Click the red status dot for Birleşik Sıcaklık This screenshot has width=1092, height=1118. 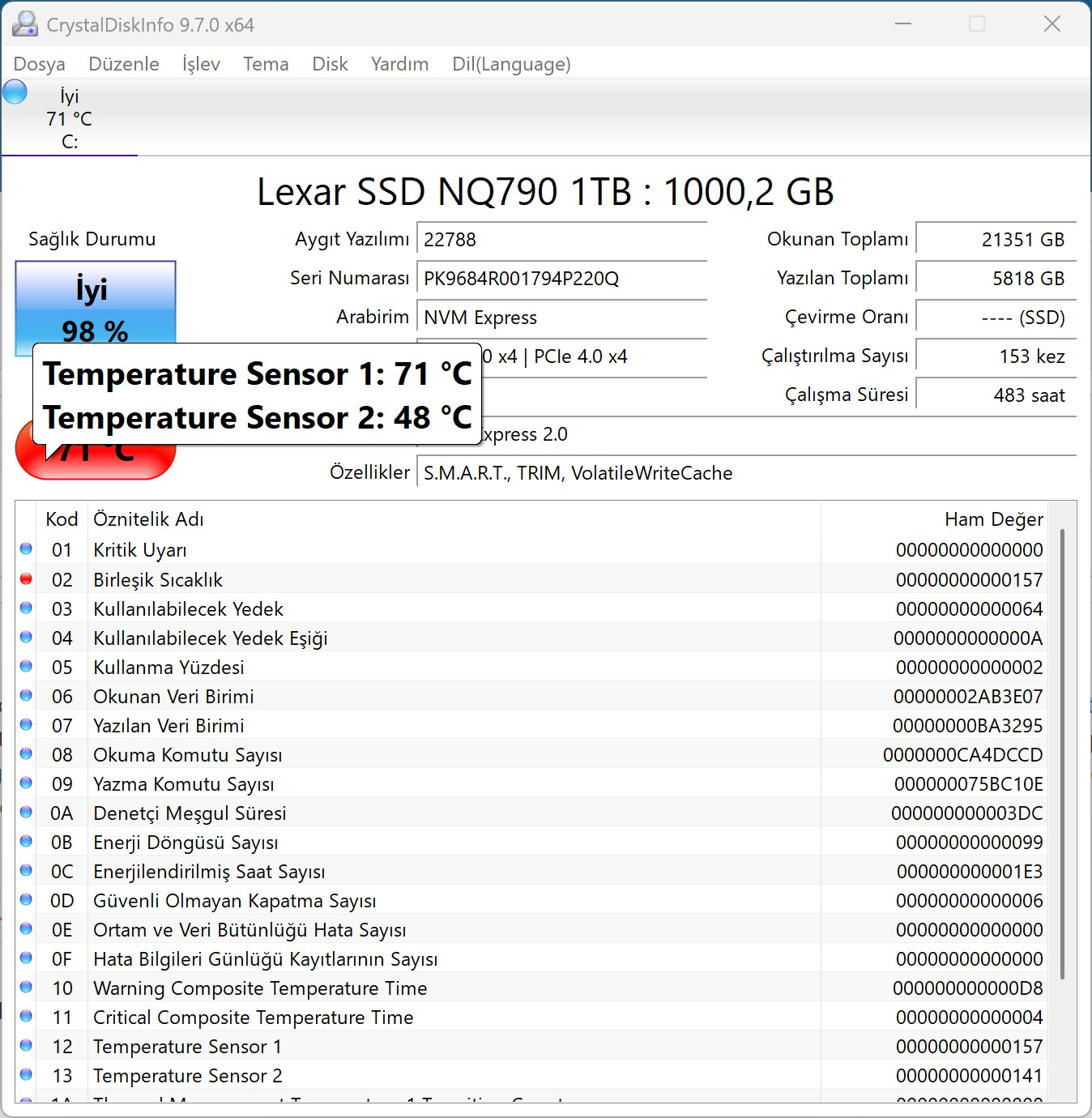click(26, 578)
